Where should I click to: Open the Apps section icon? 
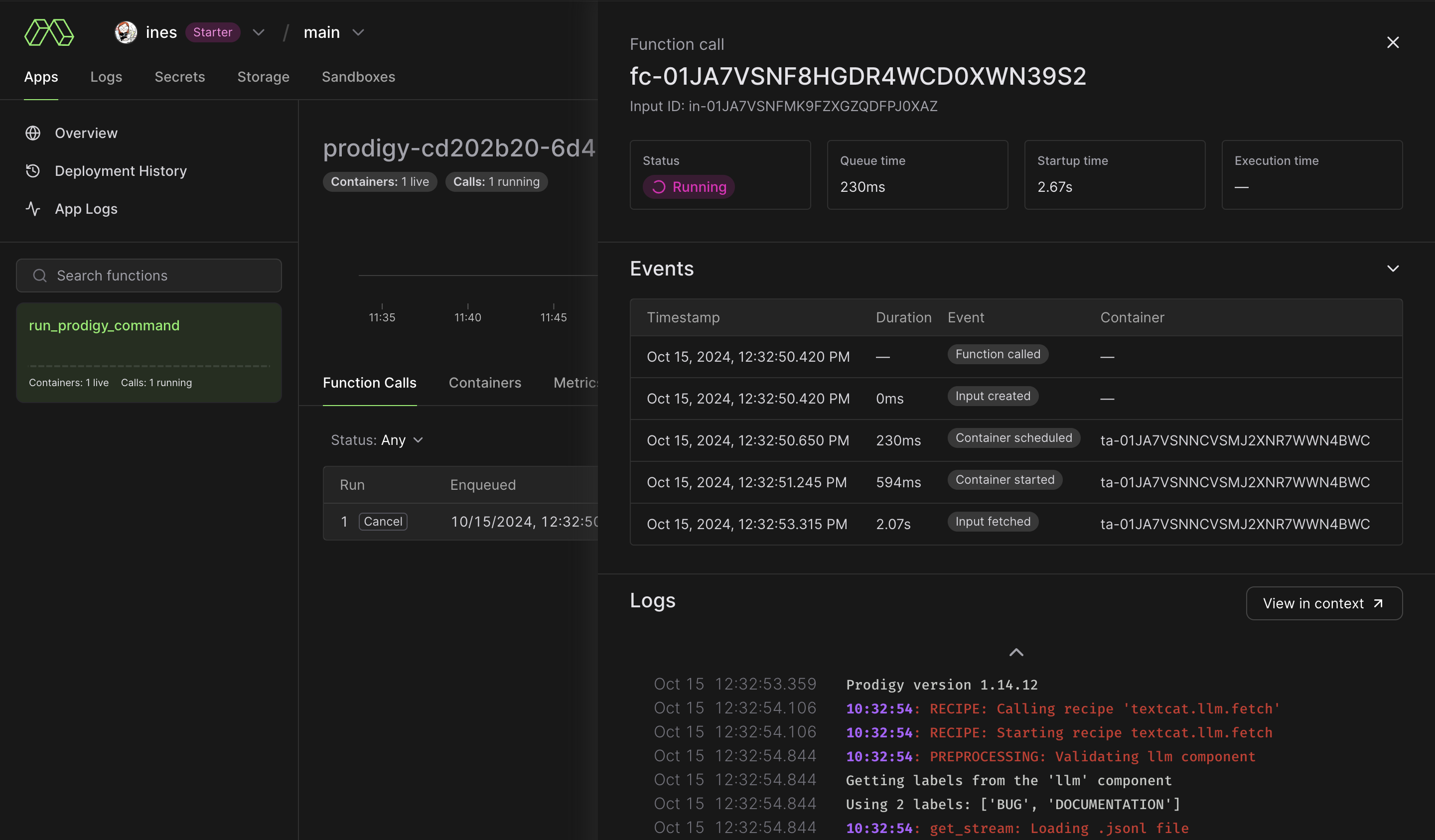(x=41, y=77)
